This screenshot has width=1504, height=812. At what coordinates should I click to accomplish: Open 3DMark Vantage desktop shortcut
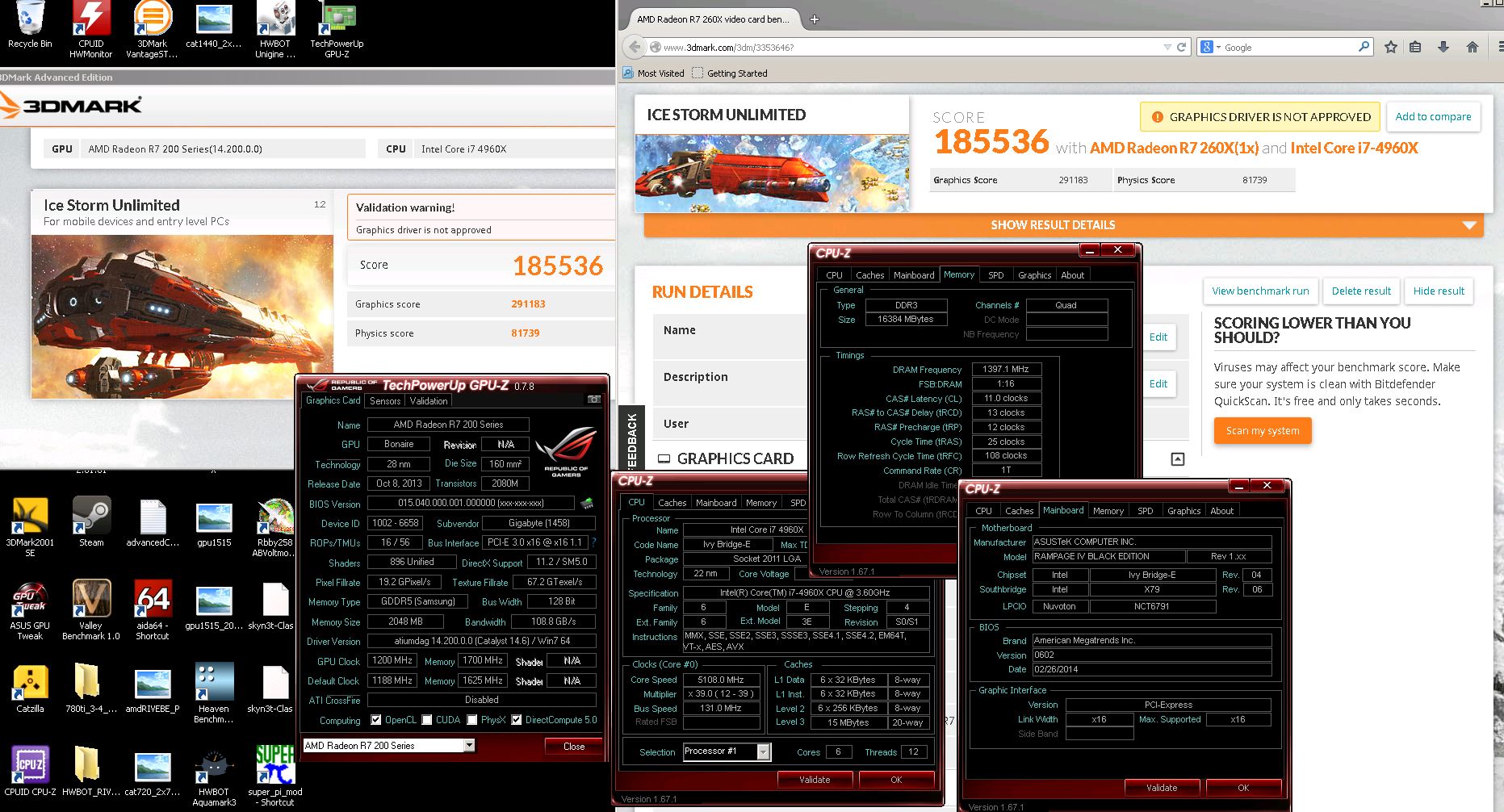tap(152, 29)
